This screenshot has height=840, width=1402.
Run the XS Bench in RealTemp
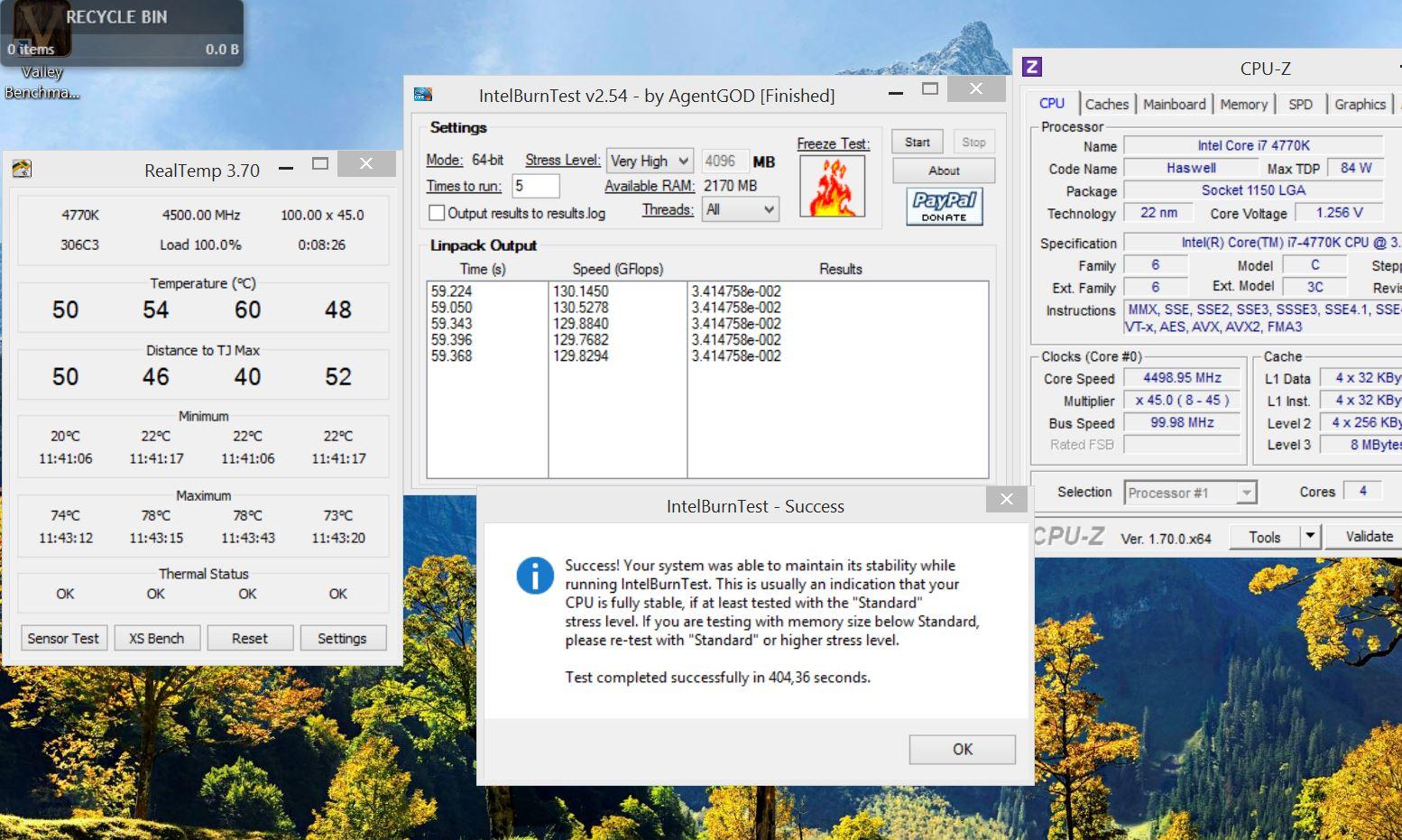click(x=156, y=638)
